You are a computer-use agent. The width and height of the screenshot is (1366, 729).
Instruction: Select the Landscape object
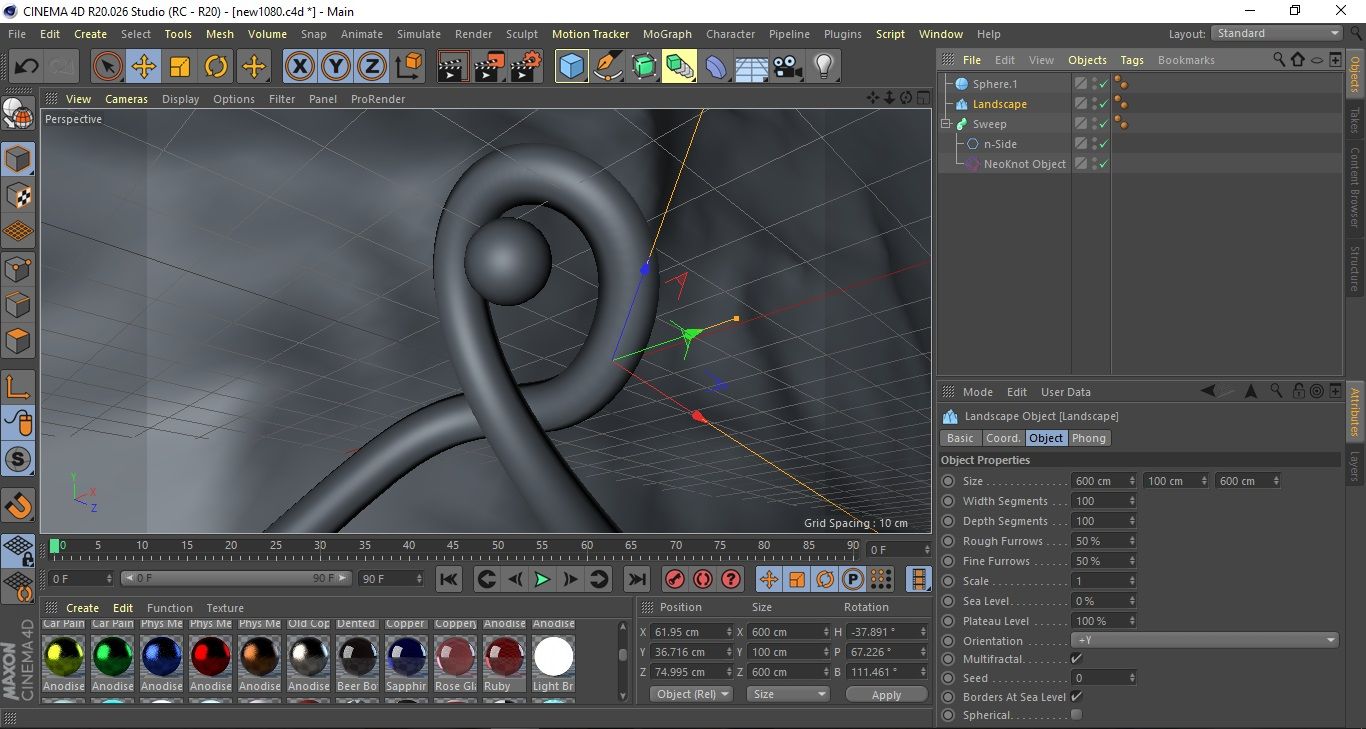tap(1000, 104)
